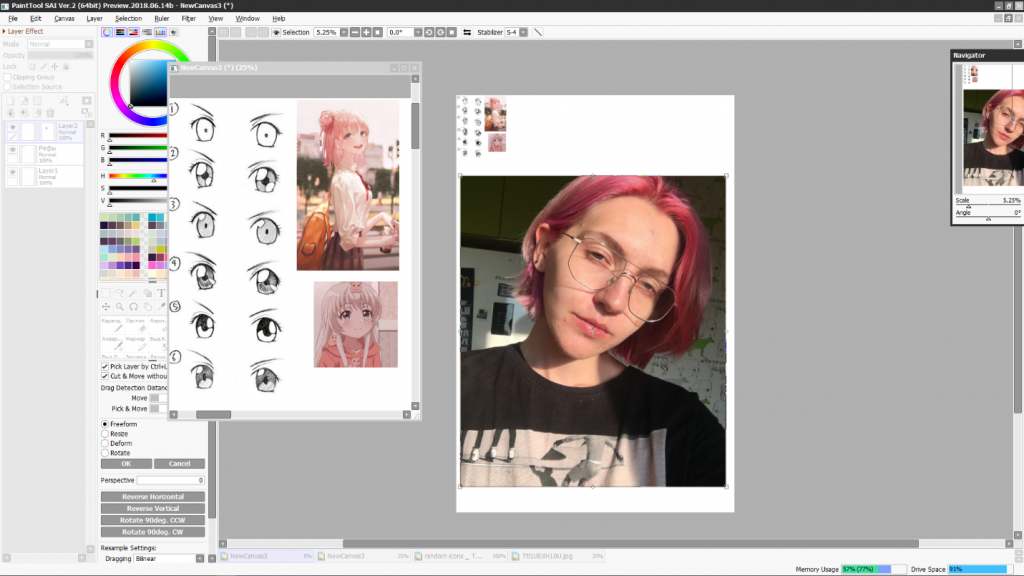Open the Filter menu
Image resolution: width=1024 pixels, height=576 pixels.
pos(189,18)
